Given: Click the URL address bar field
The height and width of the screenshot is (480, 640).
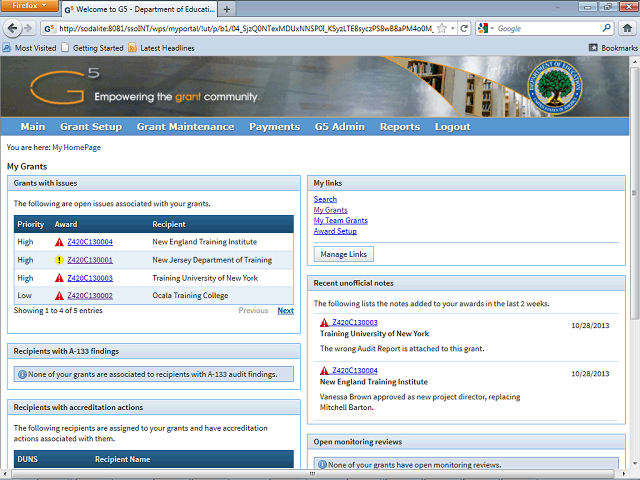Looking at the screenshot, I should tap(245, 29).
